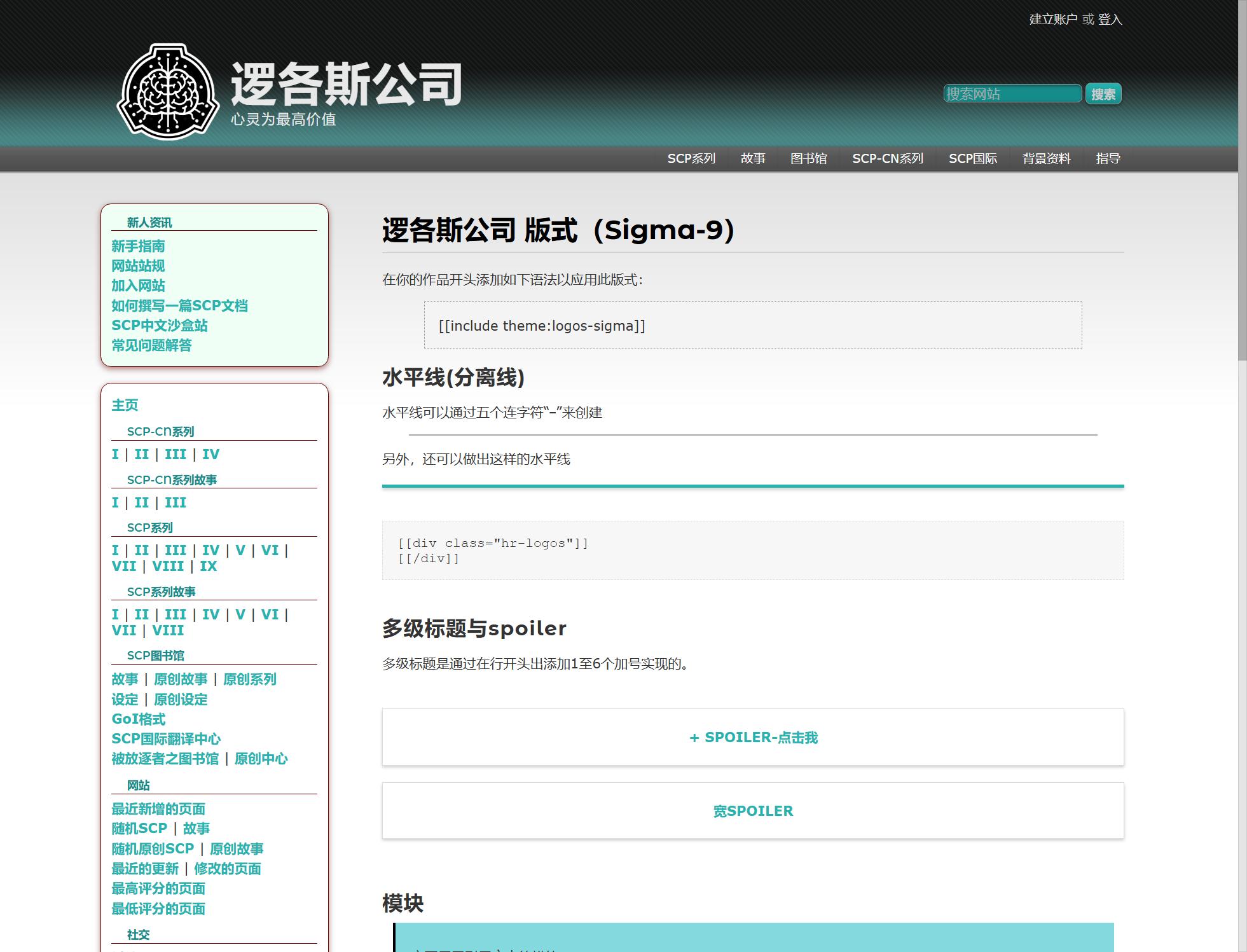
Task: Expand the SPOILER-点击我 collapsible block
Action: [753, 737]
